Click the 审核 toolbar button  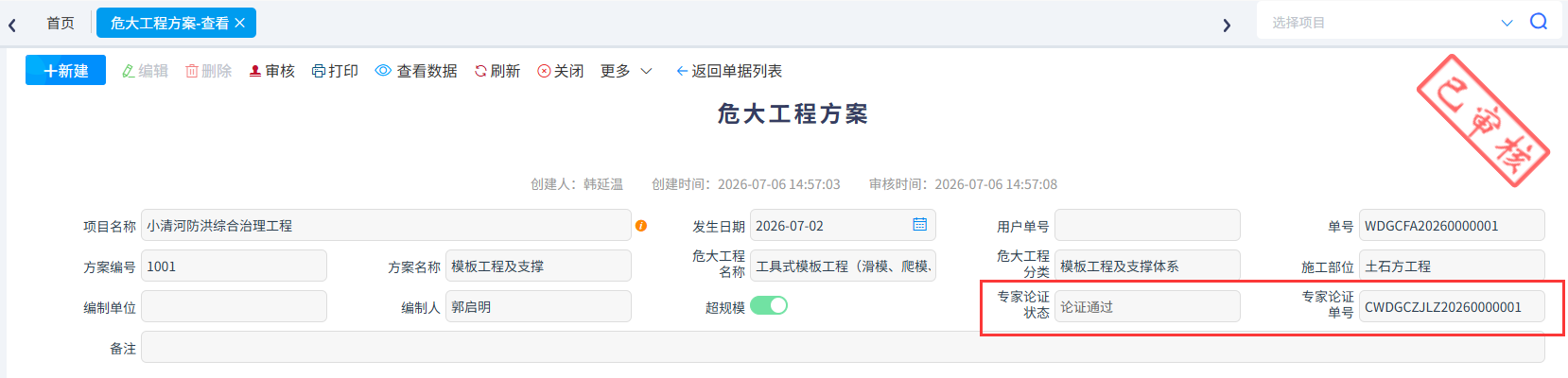[x=272, y=71]
